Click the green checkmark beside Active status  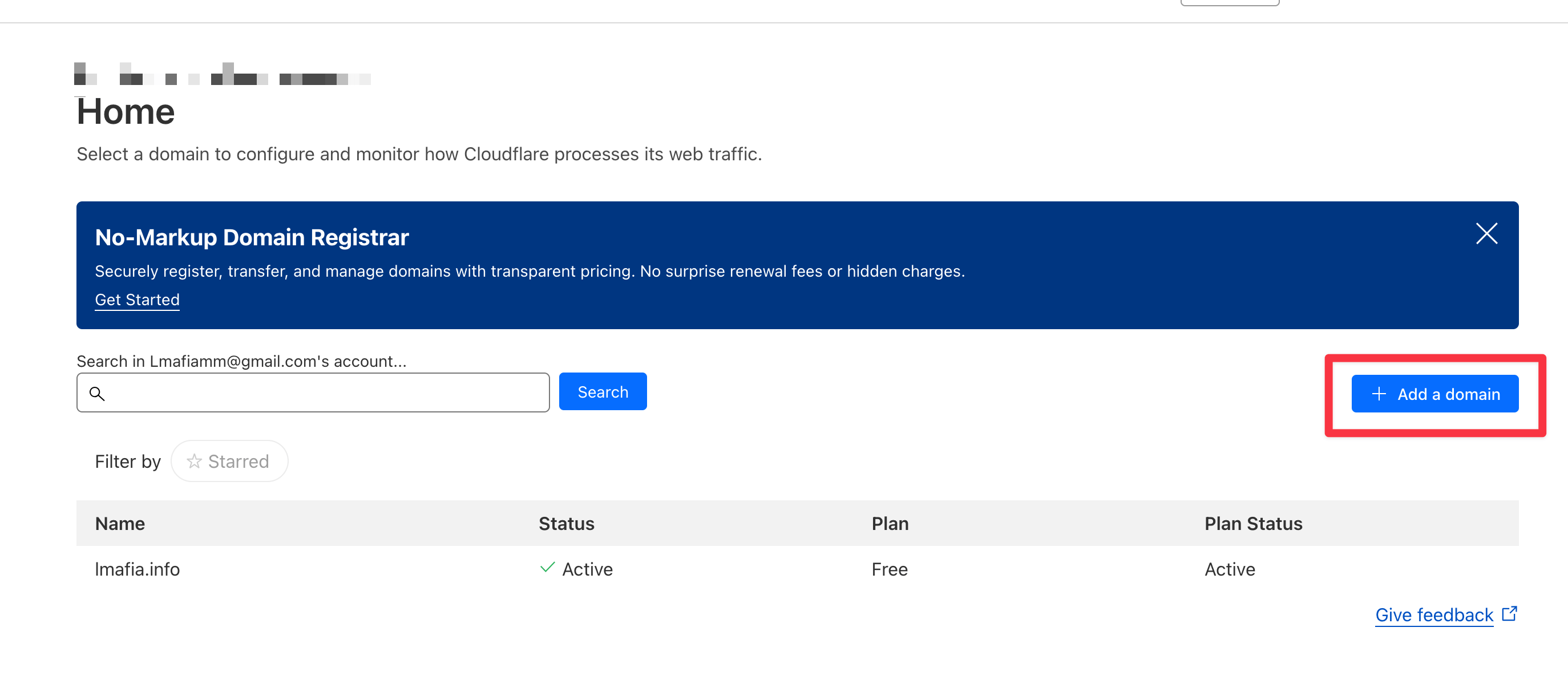click(x=547, y=568)
